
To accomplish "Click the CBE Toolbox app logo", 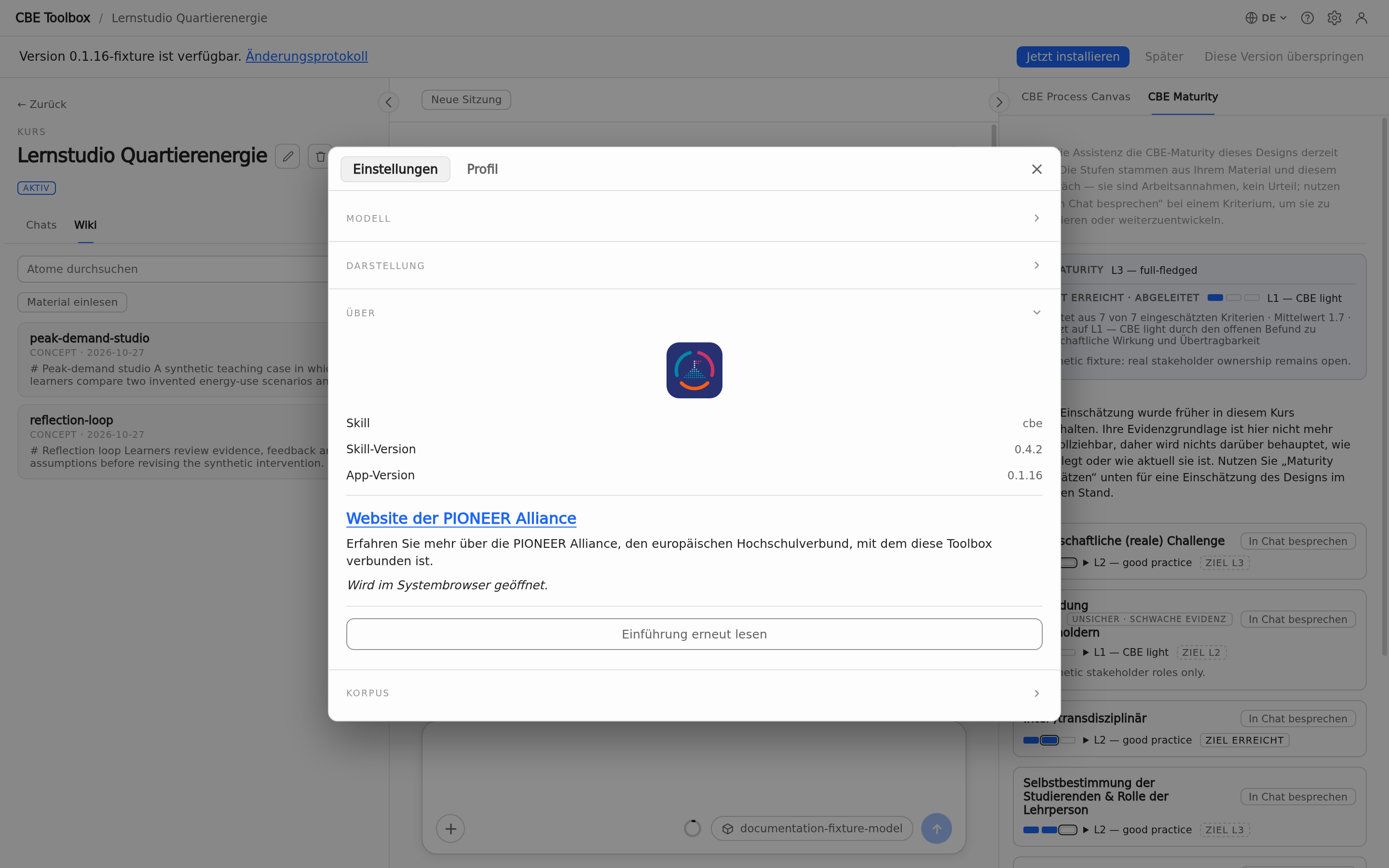I will (x=694, y=370).
